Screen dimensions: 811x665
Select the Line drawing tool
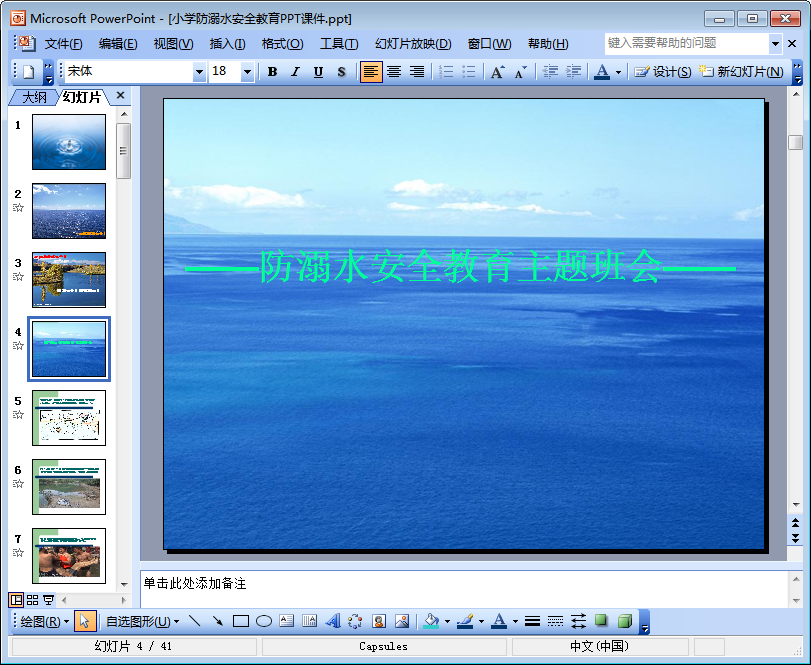point(194,621)
